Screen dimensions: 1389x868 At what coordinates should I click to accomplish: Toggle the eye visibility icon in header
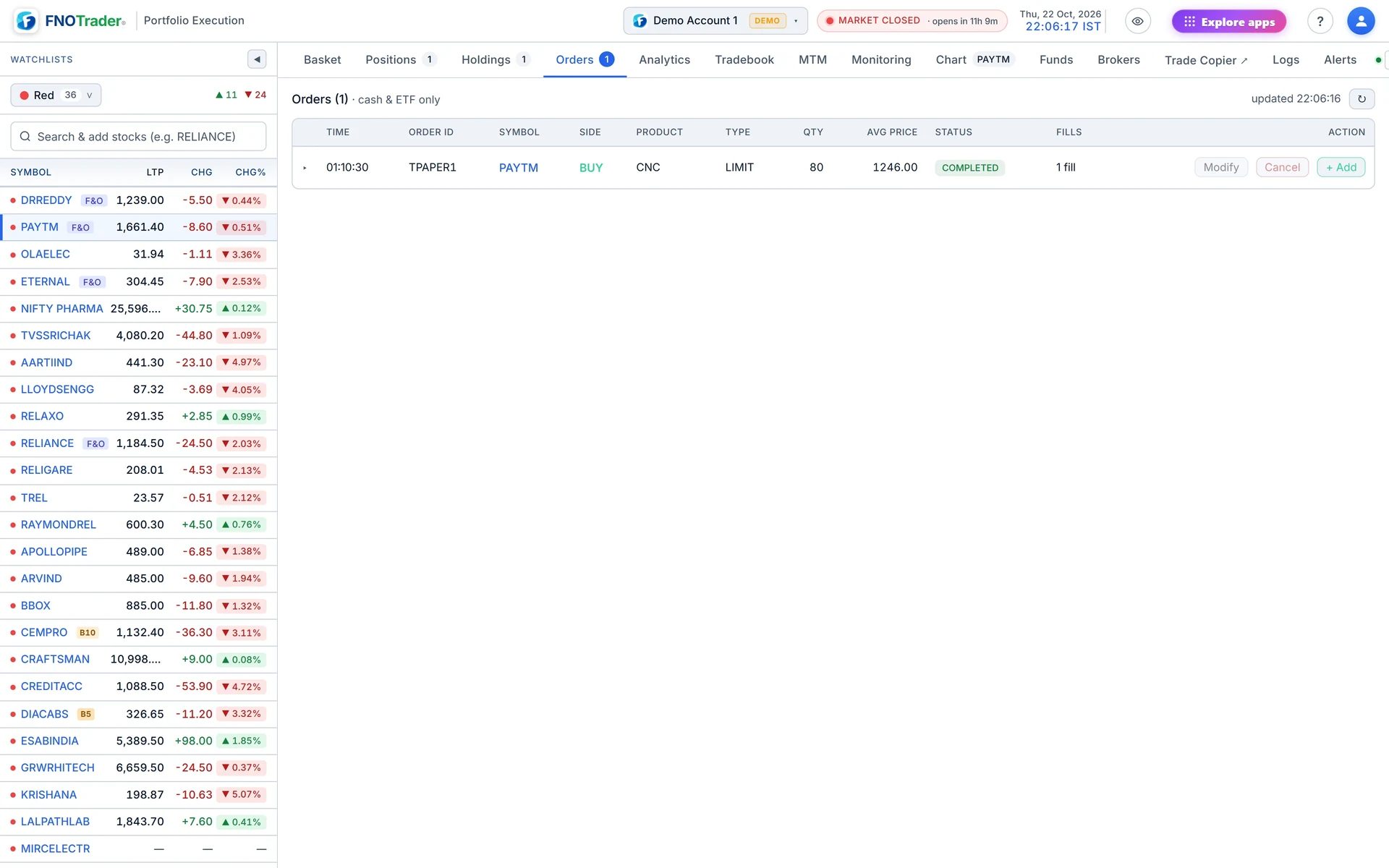point(1137,21)
